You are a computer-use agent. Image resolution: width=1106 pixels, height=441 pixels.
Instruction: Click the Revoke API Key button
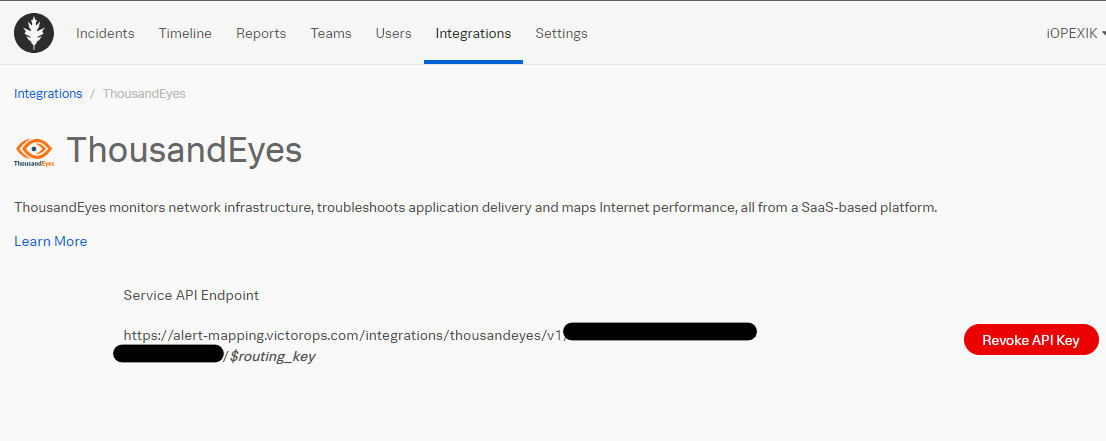pos(1031,339)
